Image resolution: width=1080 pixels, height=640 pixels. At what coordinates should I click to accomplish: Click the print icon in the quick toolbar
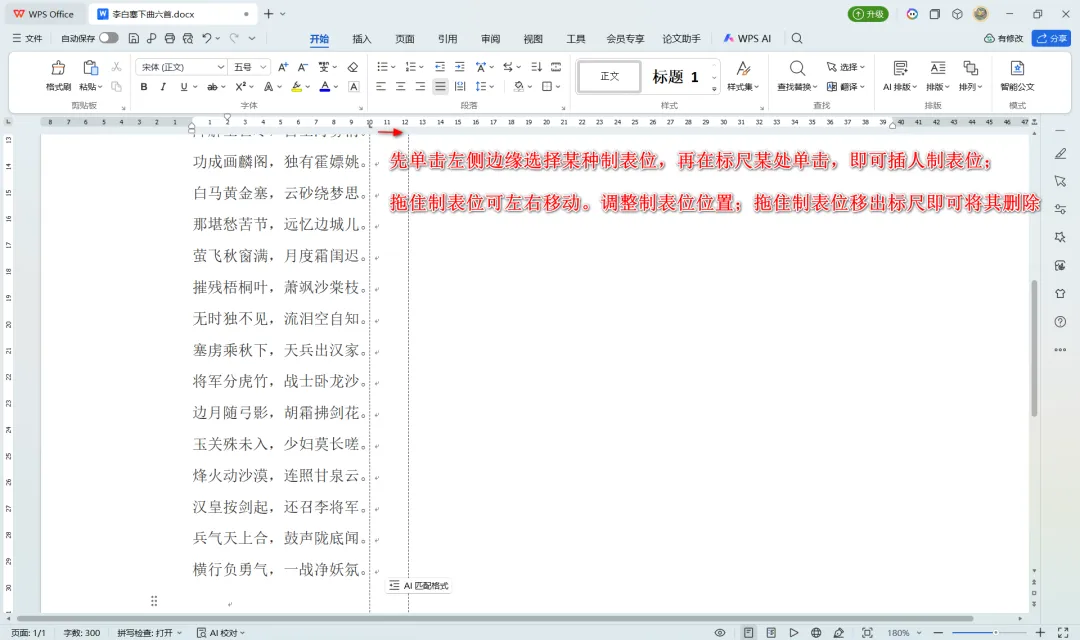169,39
